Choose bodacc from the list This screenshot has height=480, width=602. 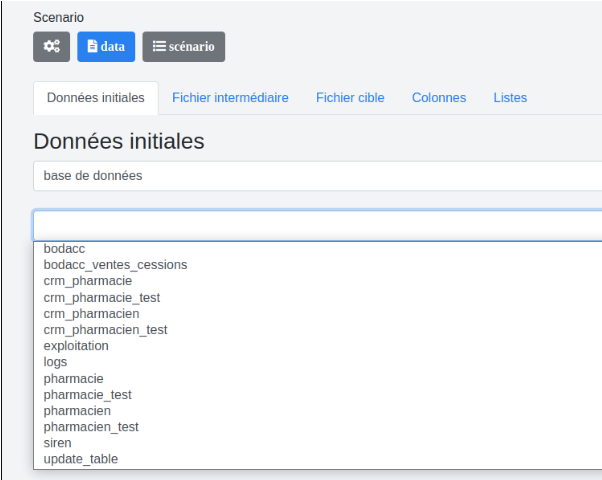tap(64, 249)
